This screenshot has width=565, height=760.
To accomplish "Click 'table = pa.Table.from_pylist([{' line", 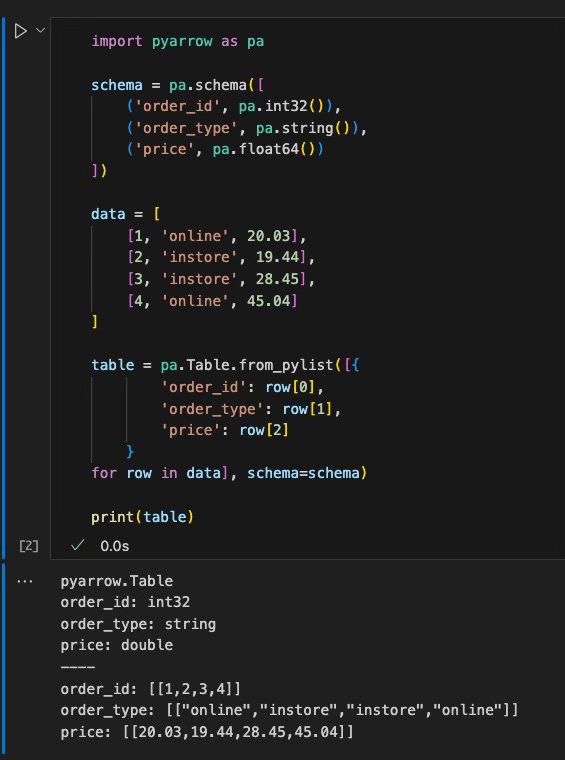I will tap(226, 365).
